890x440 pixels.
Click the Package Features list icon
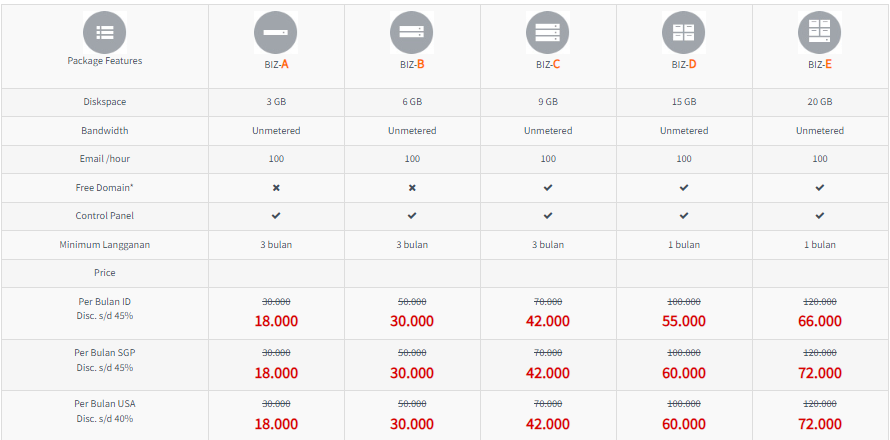point(105,32)
